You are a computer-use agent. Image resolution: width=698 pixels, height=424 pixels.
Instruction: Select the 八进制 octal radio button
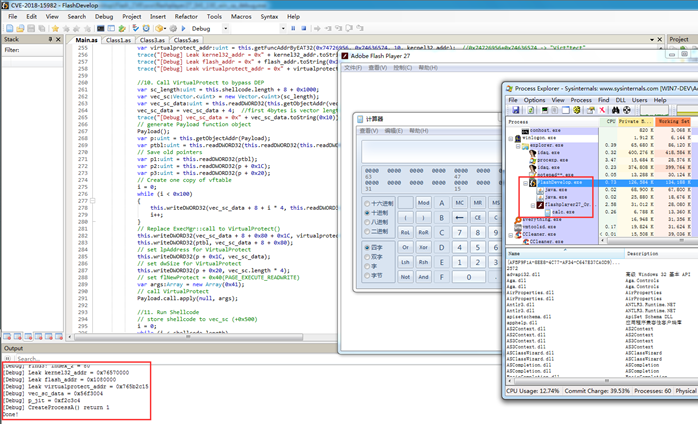click(367, 222)
